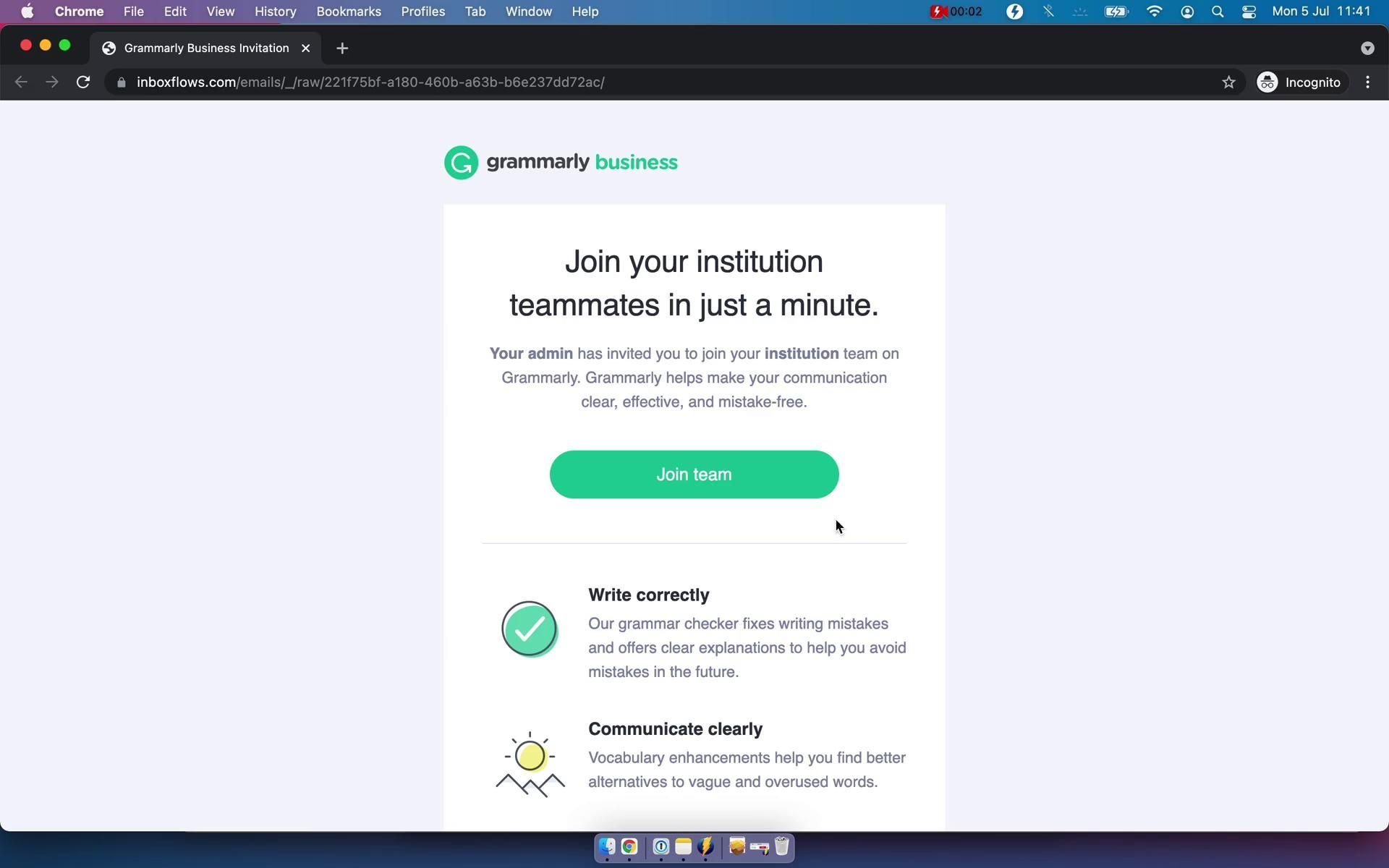Open Notes app from the dock
The width and height of the screenshot is (1389, 868).
pyautogui.click(x=683, y=846)
